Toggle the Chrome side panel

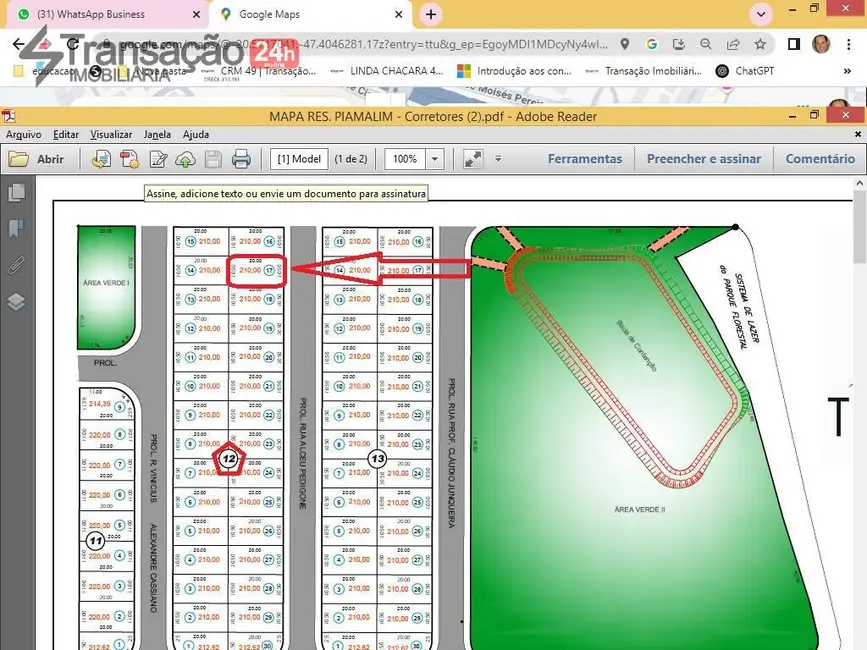pyautogui.click(x=794, y=45)
